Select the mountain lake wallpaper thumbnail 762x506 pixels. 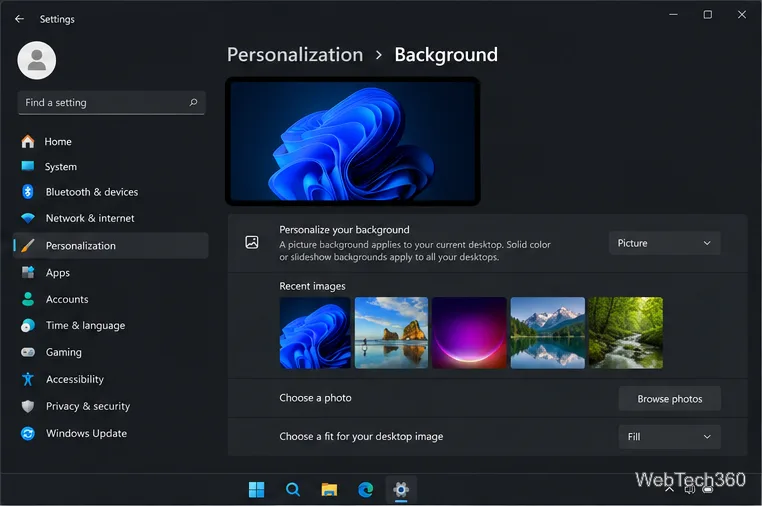click(x=548, y=332)
